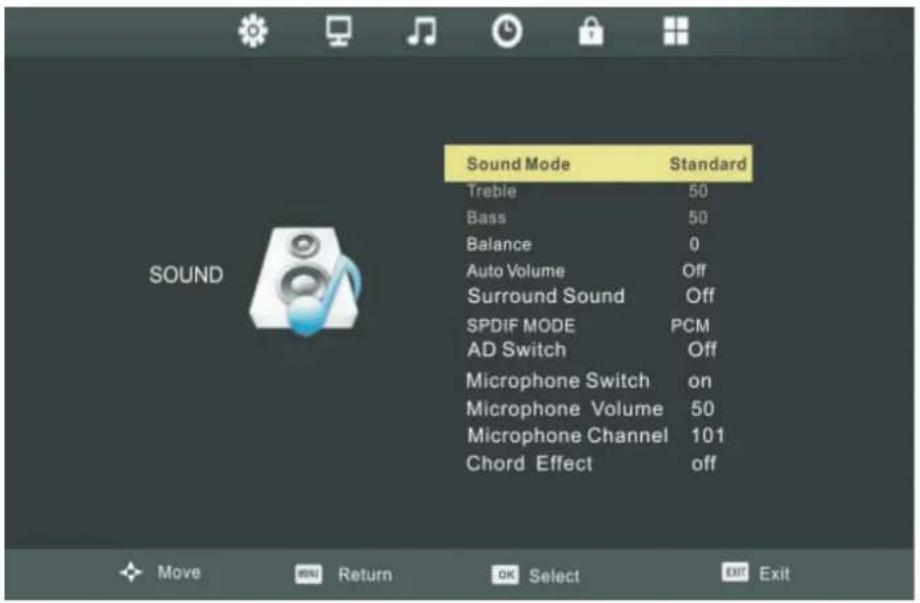Open the padlock lock menu icon
The width and height of the screenshot is (920, 603).
pyautogui.click(x=591, y=31)
